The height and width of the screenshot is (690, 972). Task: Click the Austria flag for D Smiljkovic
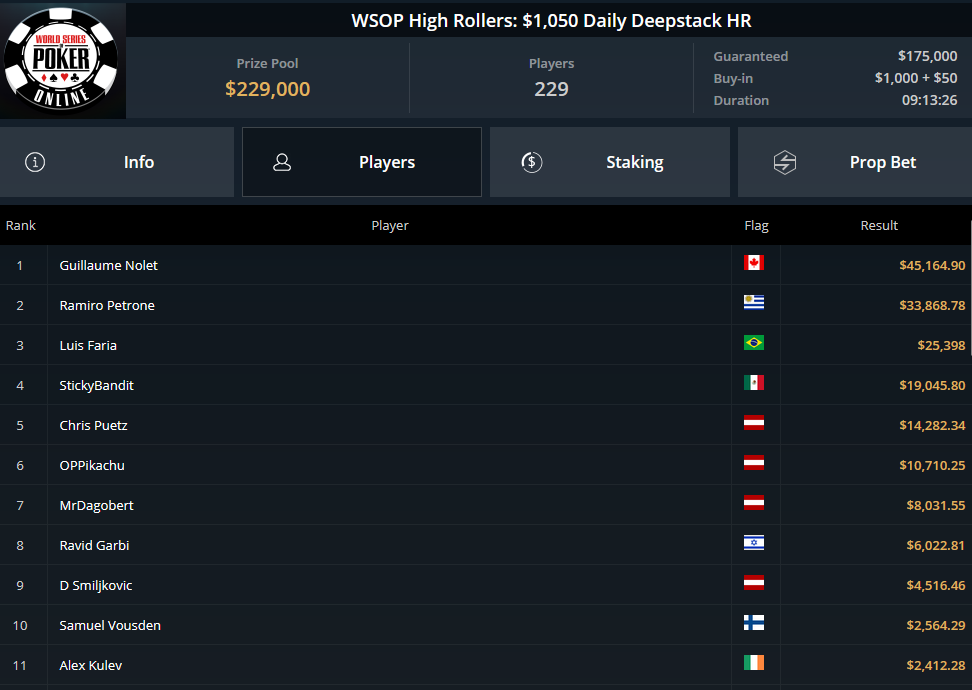[x=754, y=583]
